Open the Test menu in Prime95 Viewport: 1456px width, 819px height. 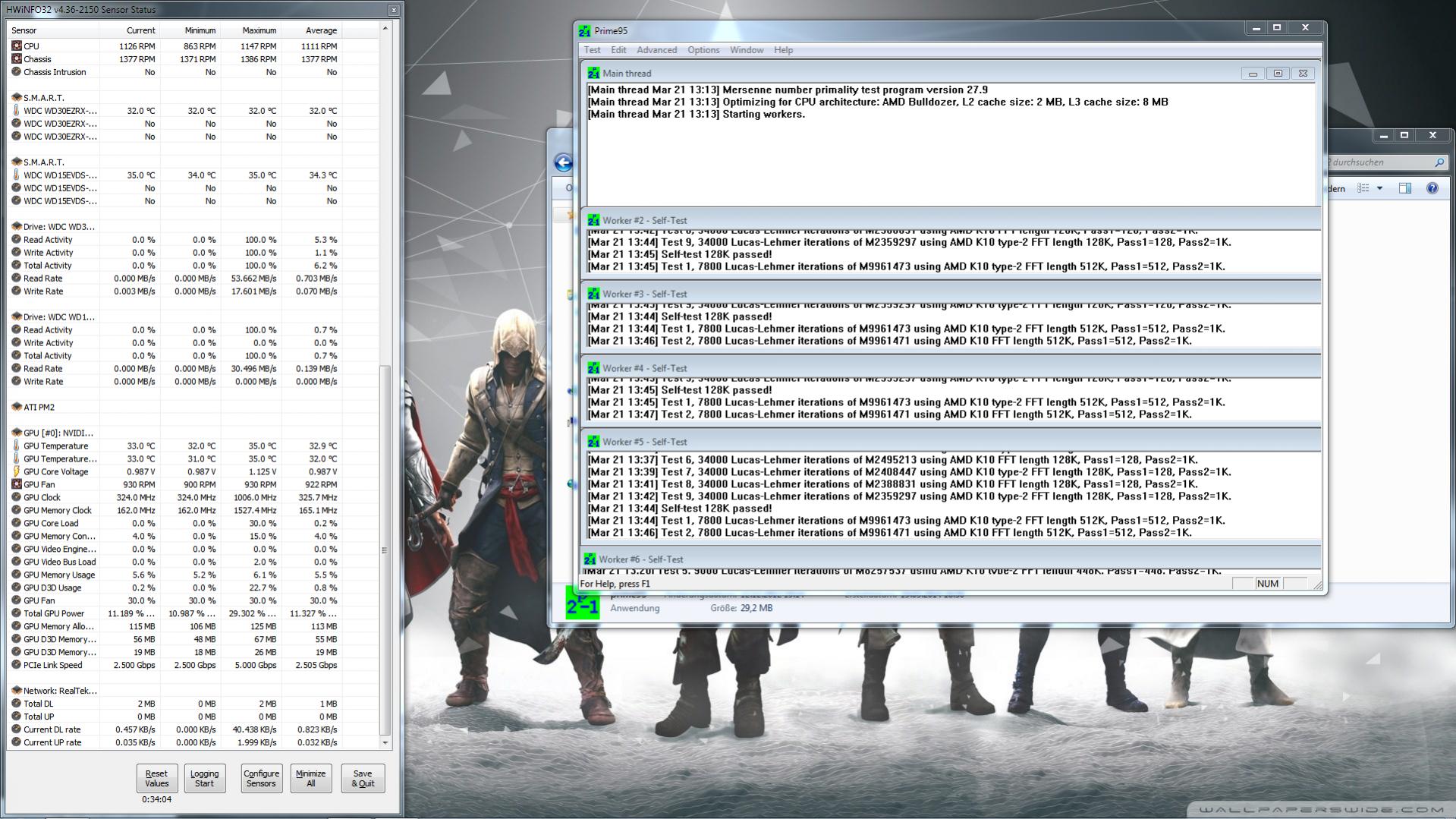(x=592, y=50)
